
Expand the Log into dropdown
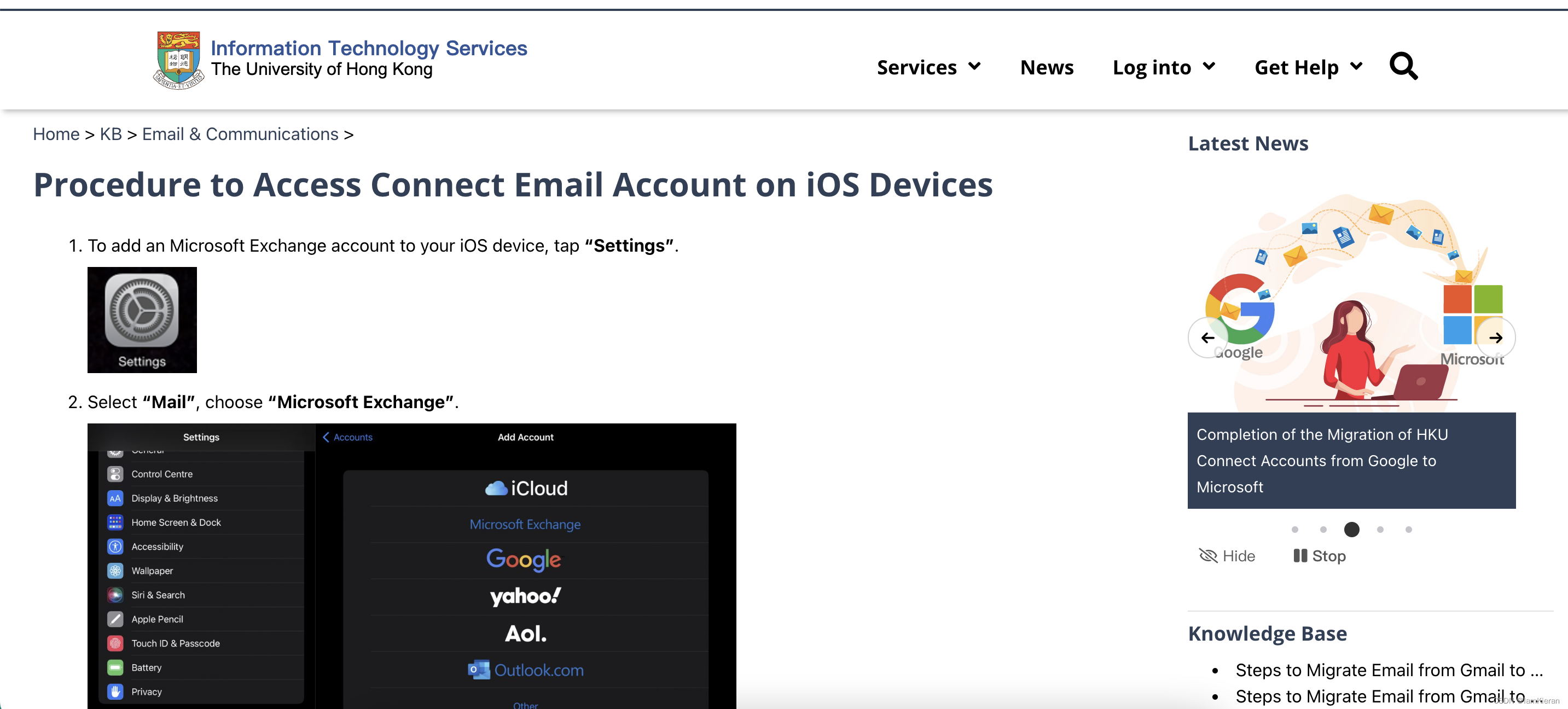pyautogui.click(x=1163, y=67)
